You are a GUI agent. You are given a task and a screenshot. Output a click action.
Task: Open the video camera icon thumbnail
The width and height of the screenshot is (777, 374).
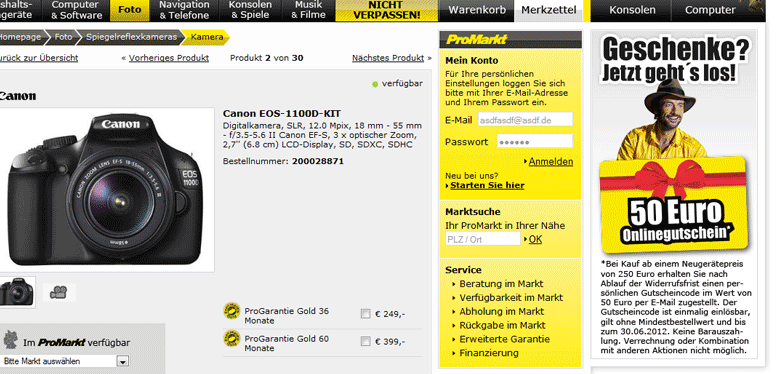pyautogui.click(x=58, y=293)
